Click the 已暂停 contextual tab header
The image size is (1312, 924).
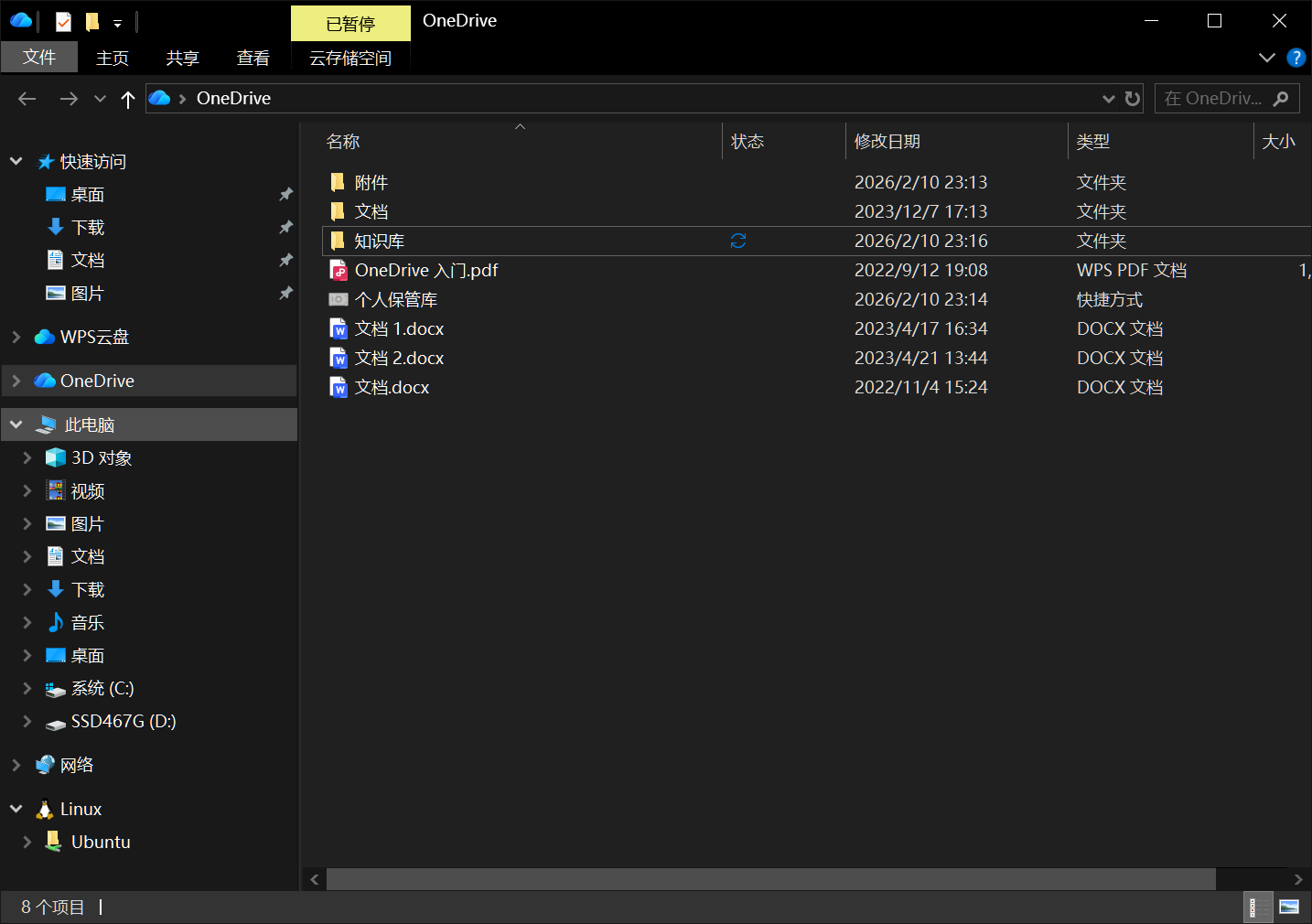click(350, 24)
